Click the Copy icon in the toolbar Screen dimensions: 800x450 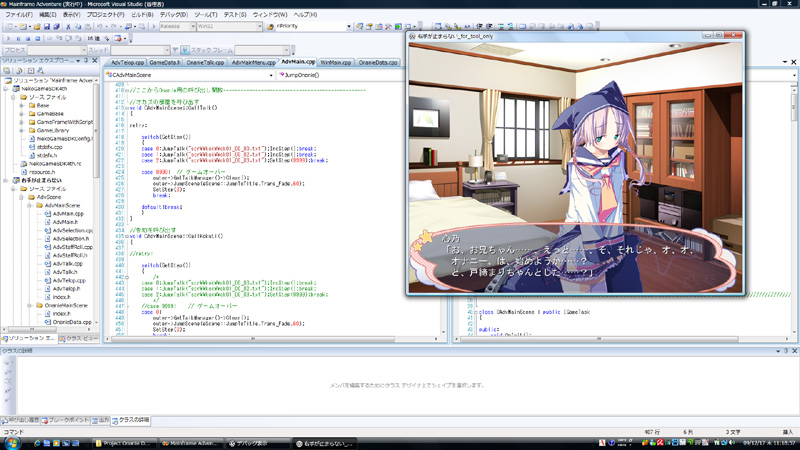78,27
